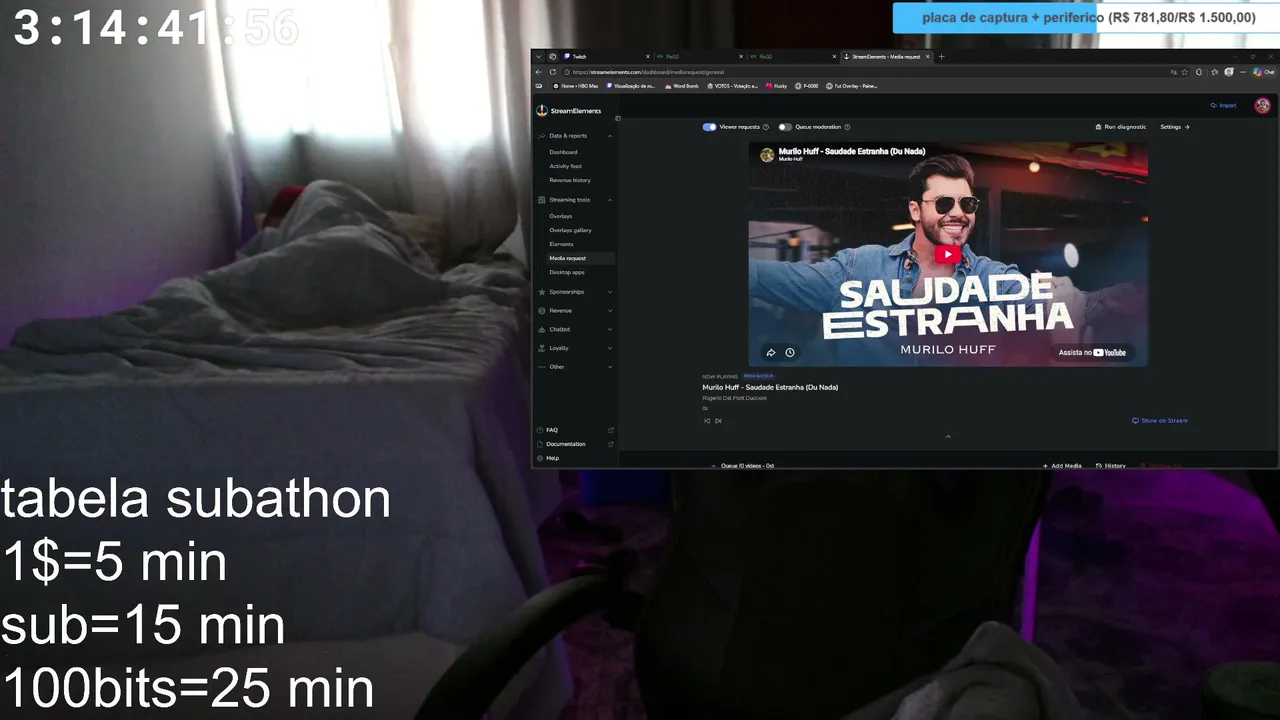
Task: Click the Add Media button
Action: [1062, 466]
